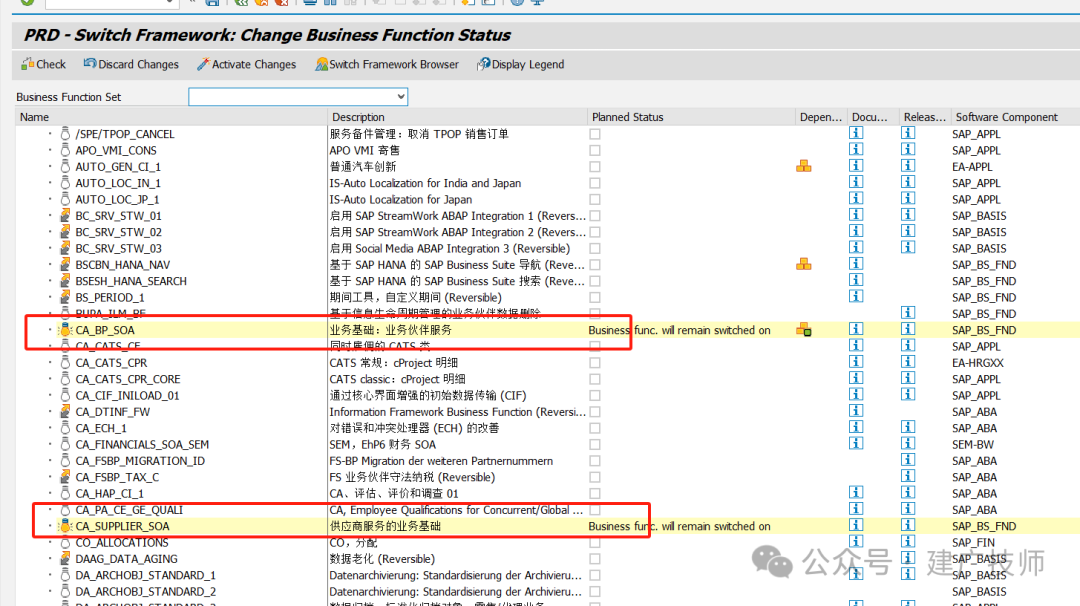1080x606 pixels.
Task: Open documentation icon for CA_DTINF_FW
Action: 855,411
